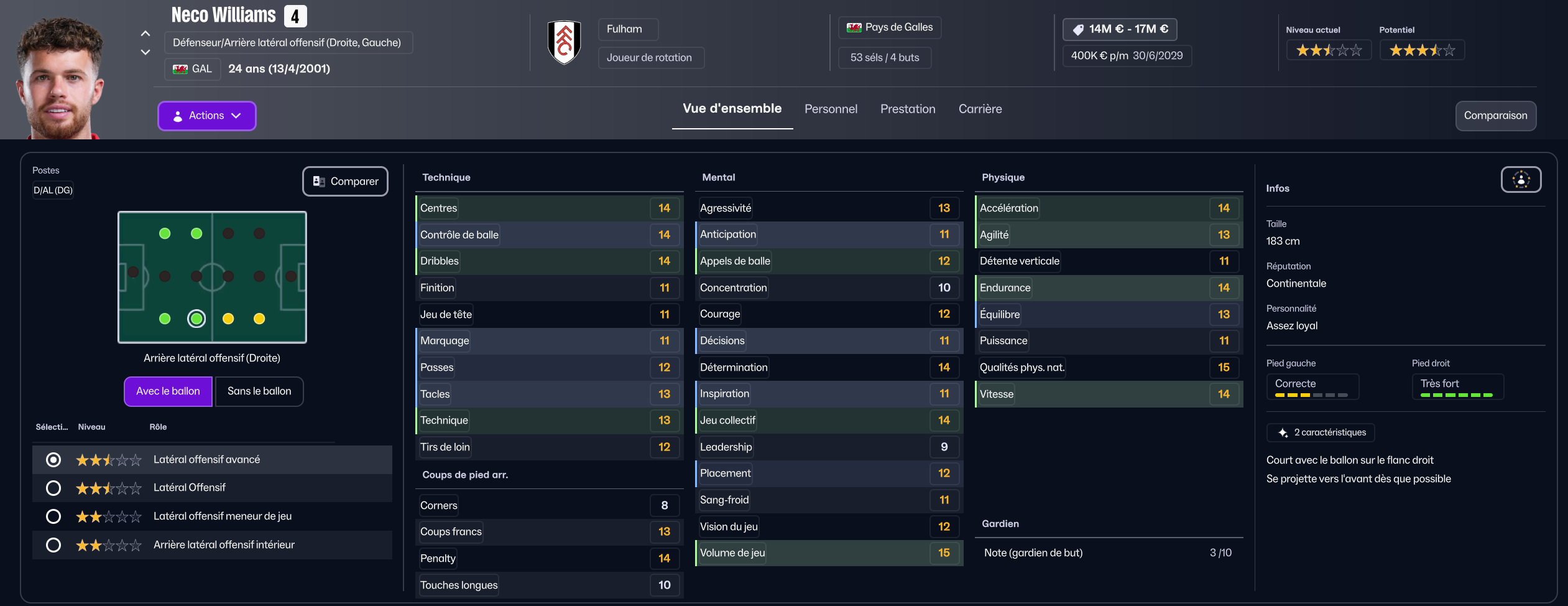Click the Fulham club crest icon
Image resolution: width=1568 pixels, height=606 pixels.
click(x=564, y=42)
